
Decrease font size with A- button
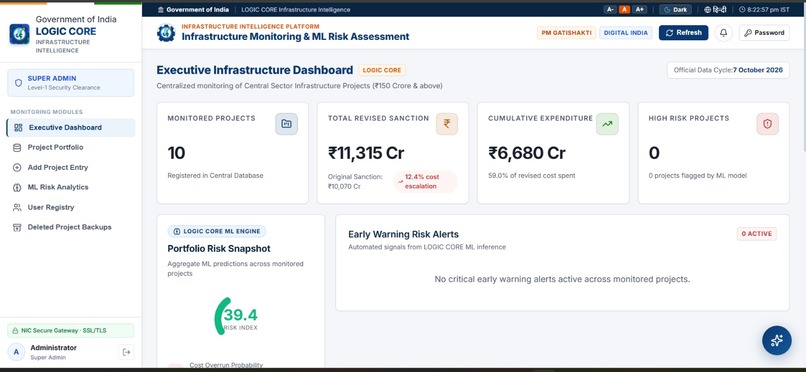point(610,10)
